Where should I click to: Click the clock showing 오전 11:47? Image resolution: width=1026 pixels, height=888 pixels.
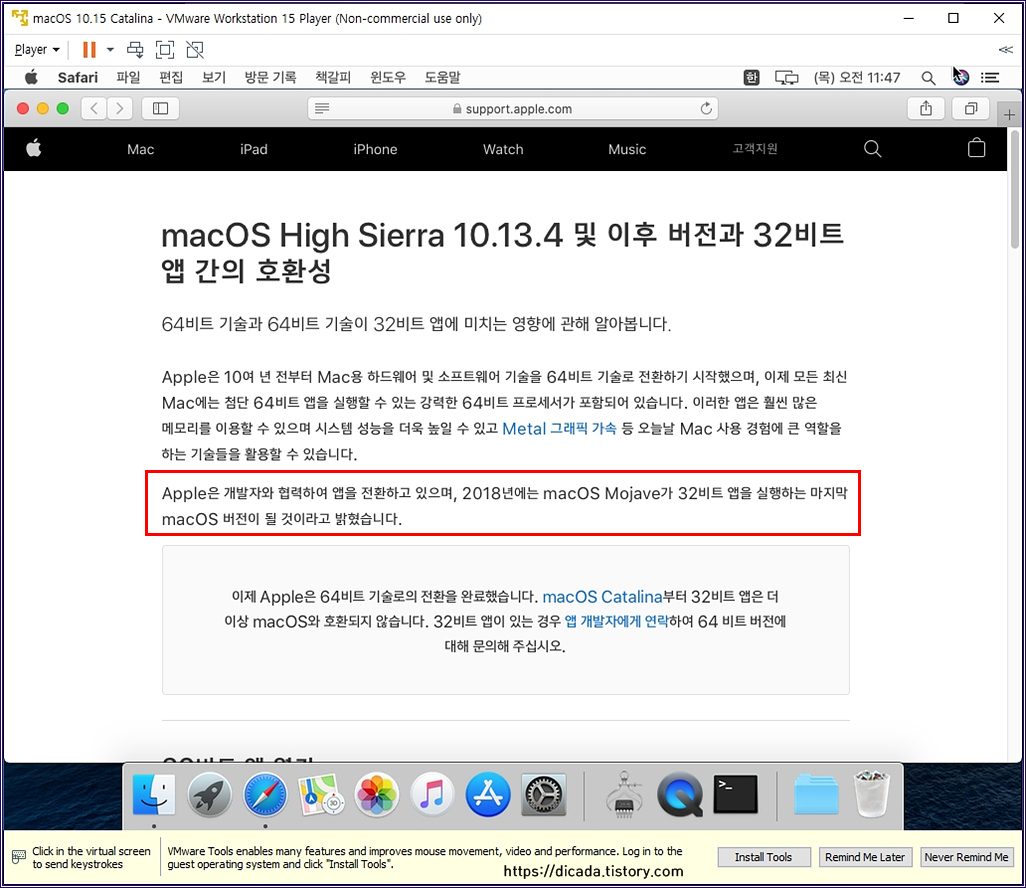click(x=857, y=78)
